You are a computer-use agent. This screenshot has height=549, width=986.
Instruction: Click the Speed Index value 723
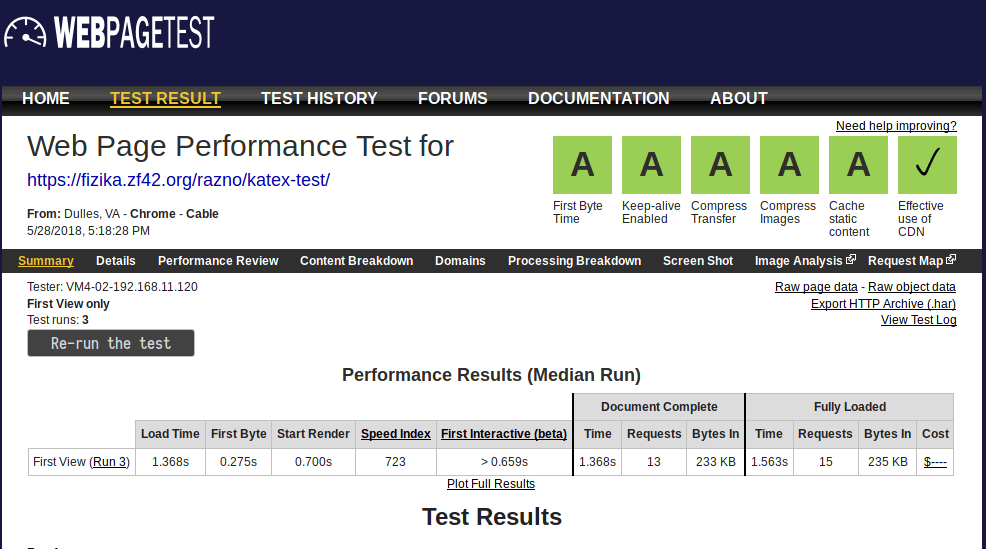[396, 462]
